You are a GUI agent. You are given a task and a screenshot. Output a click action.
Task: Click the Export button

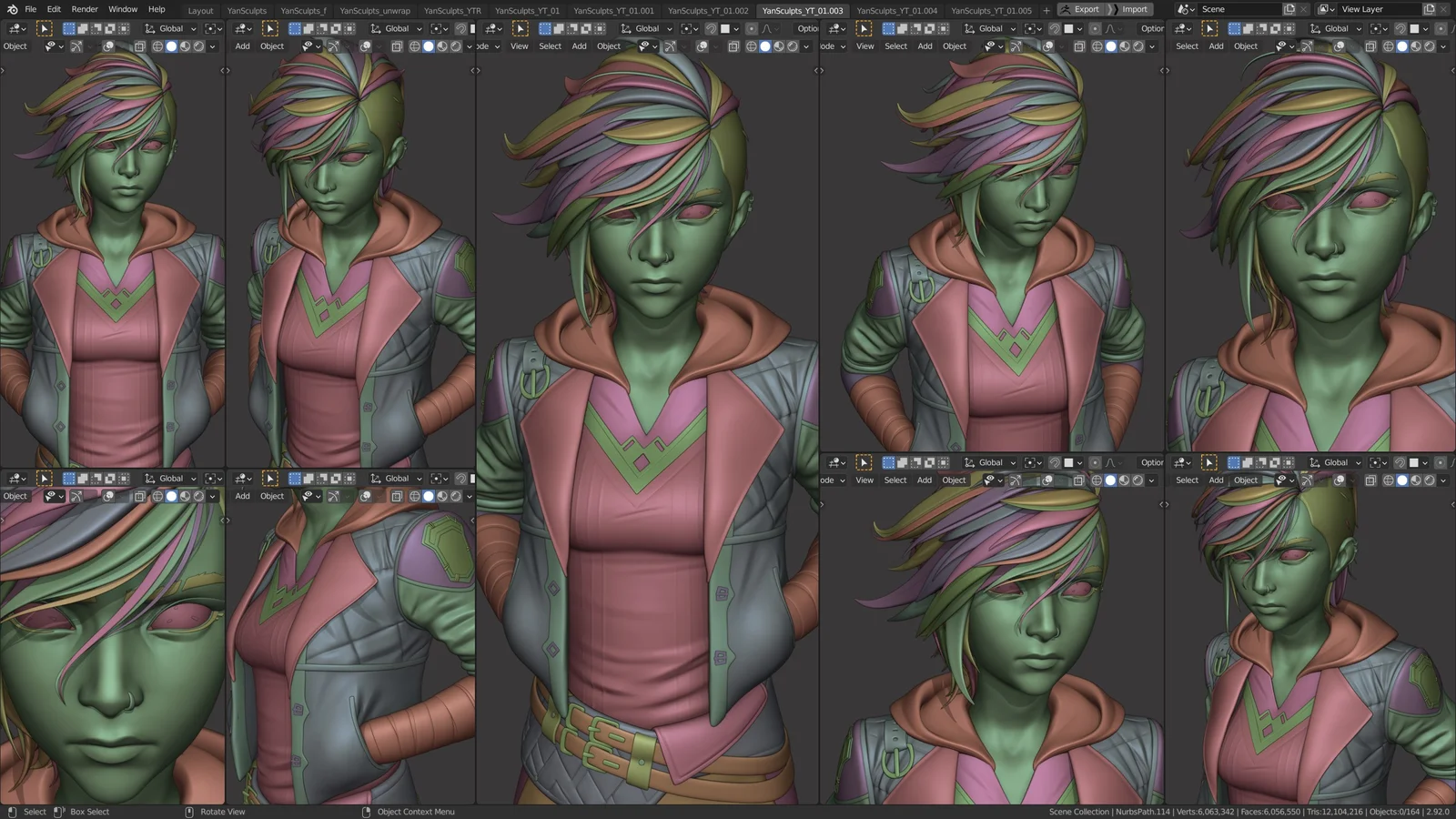click(x=1087, y=9)
